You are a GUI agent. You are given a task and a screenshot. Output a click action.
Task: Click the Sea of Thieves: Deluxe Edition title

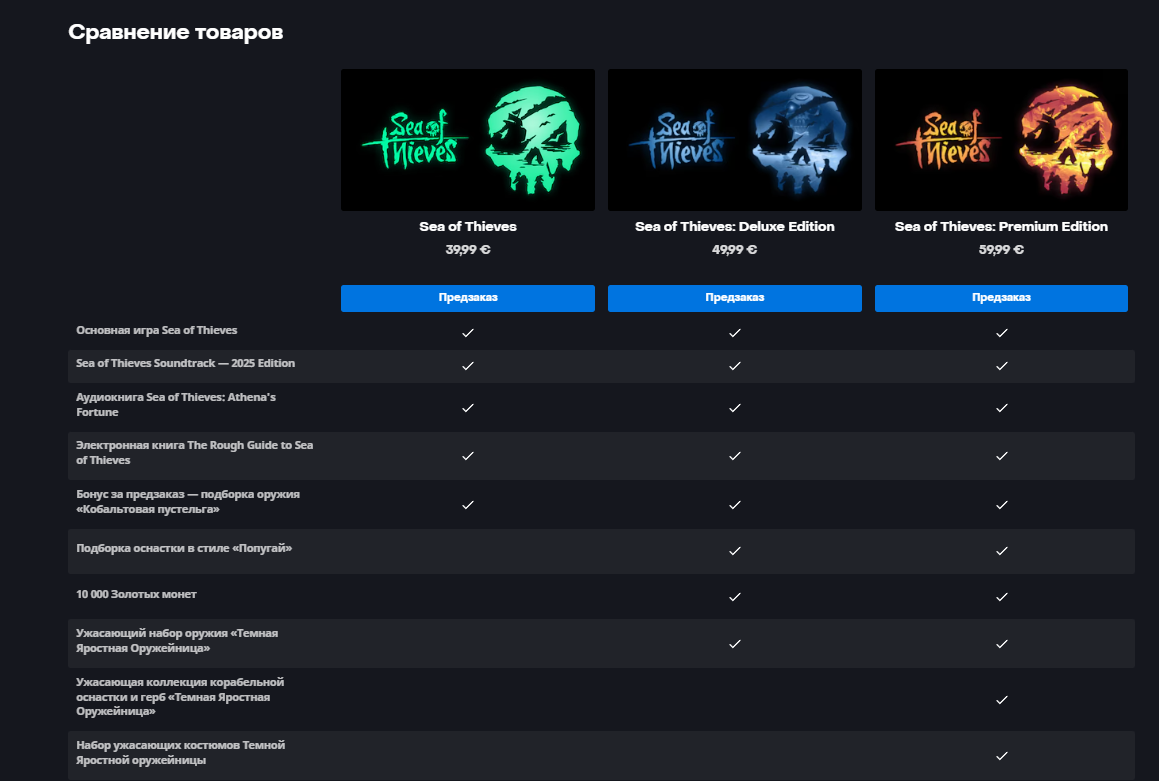[x=735, y=226]
